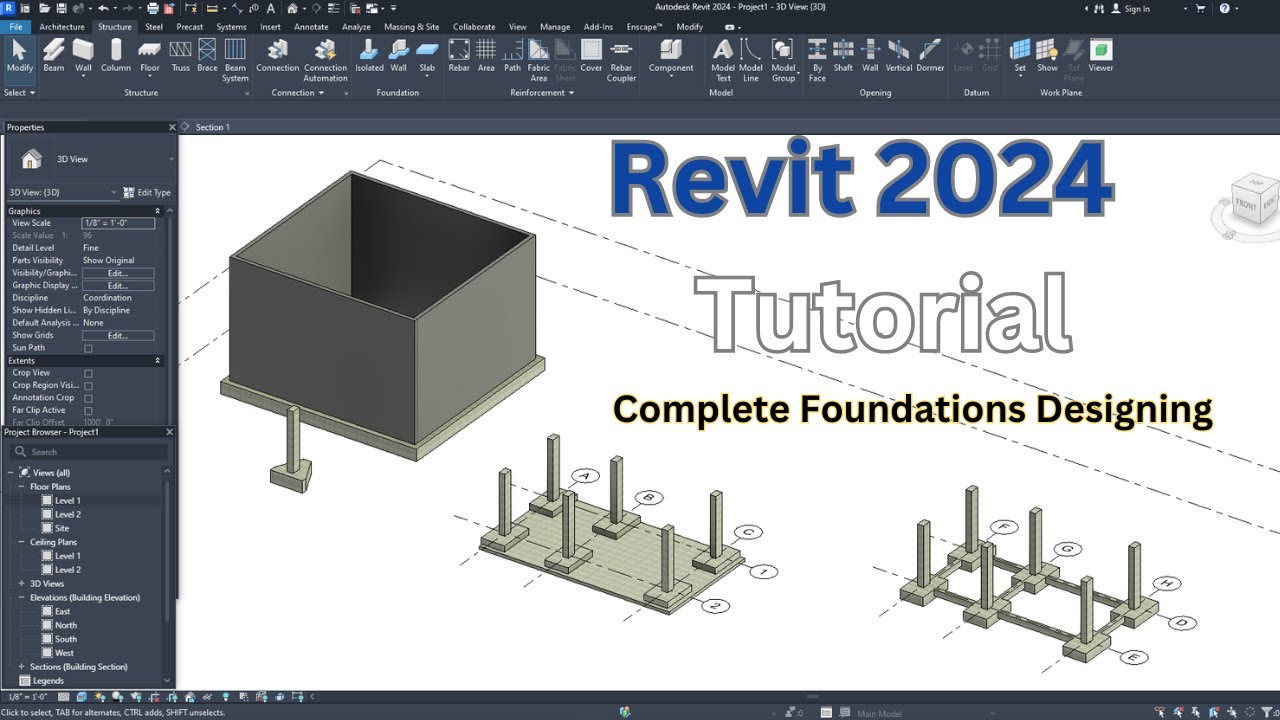Screen dimensions: 1280x720
Task: Toggle the Annotation Crop checkbox
Action: 88,398
